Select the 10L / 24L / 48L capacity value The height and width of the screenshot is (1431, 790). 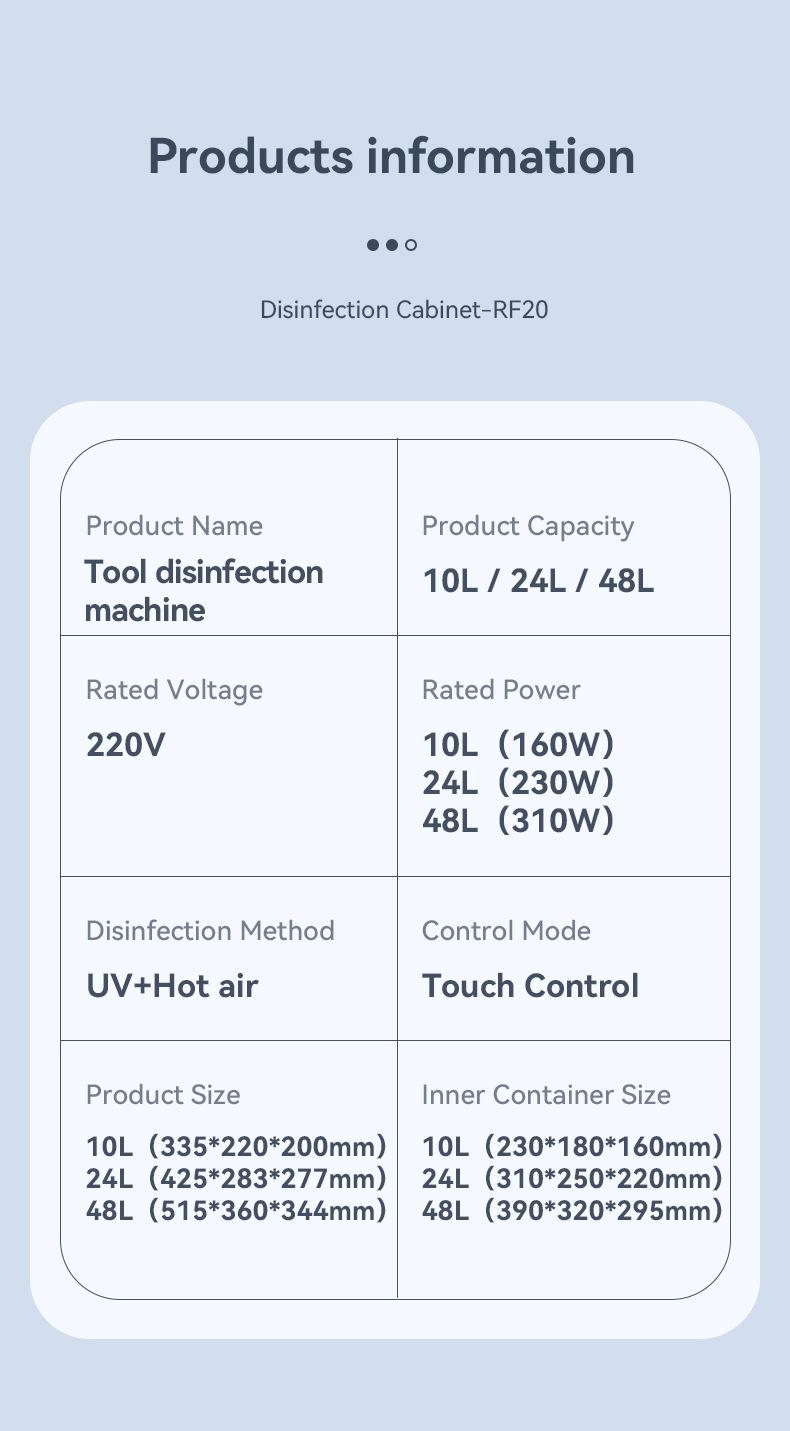click(x=538, y=581)
